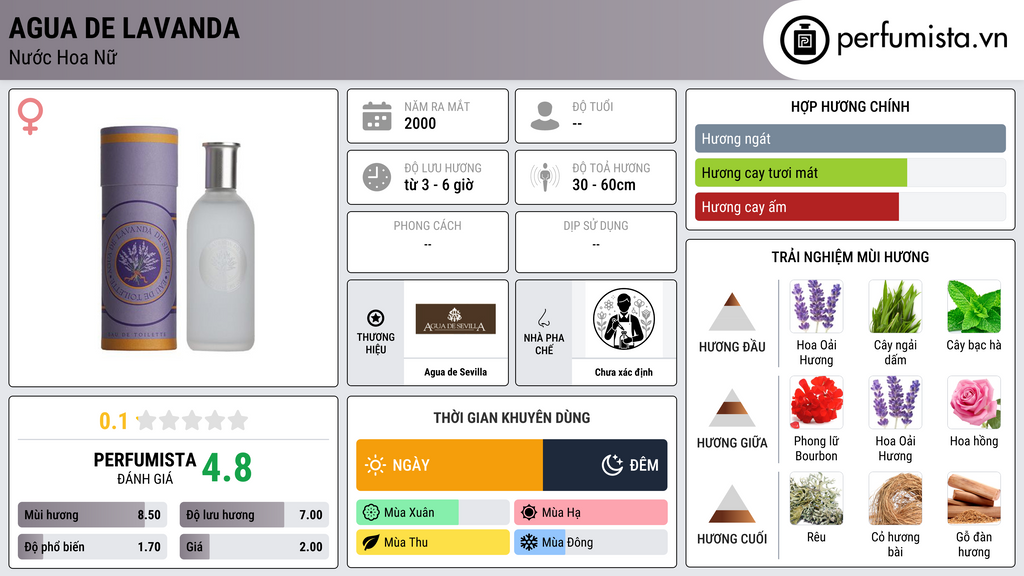This screenshot has width=1024, height=576.
Task: Click the Mùa Hạ season bar
Action: click(590, 513)
